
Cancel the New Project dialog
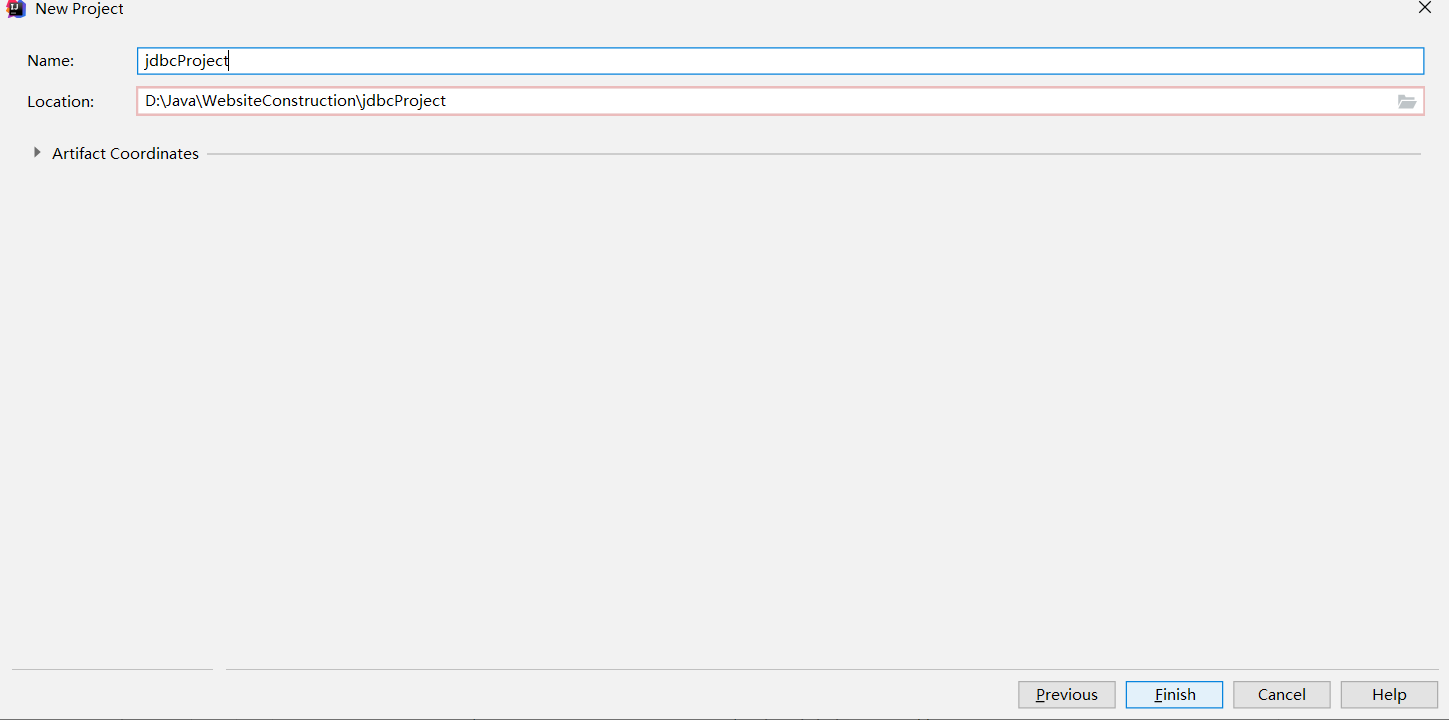[1282, 694]
